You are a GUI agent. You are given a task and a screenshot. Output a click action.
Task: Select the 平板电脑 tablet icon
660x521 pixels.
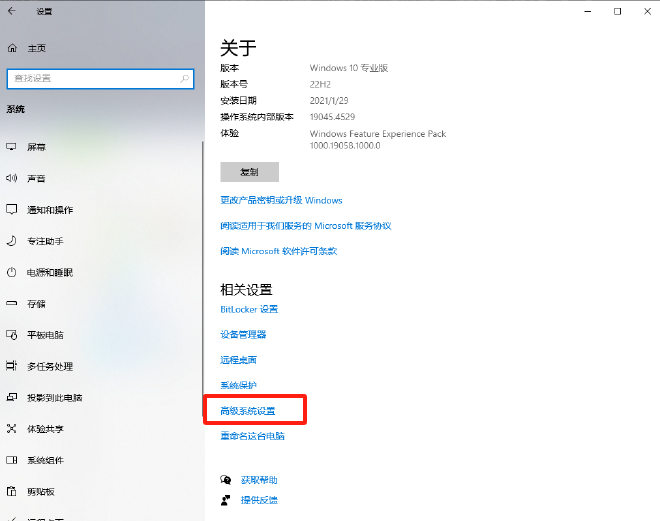[11, 335]
